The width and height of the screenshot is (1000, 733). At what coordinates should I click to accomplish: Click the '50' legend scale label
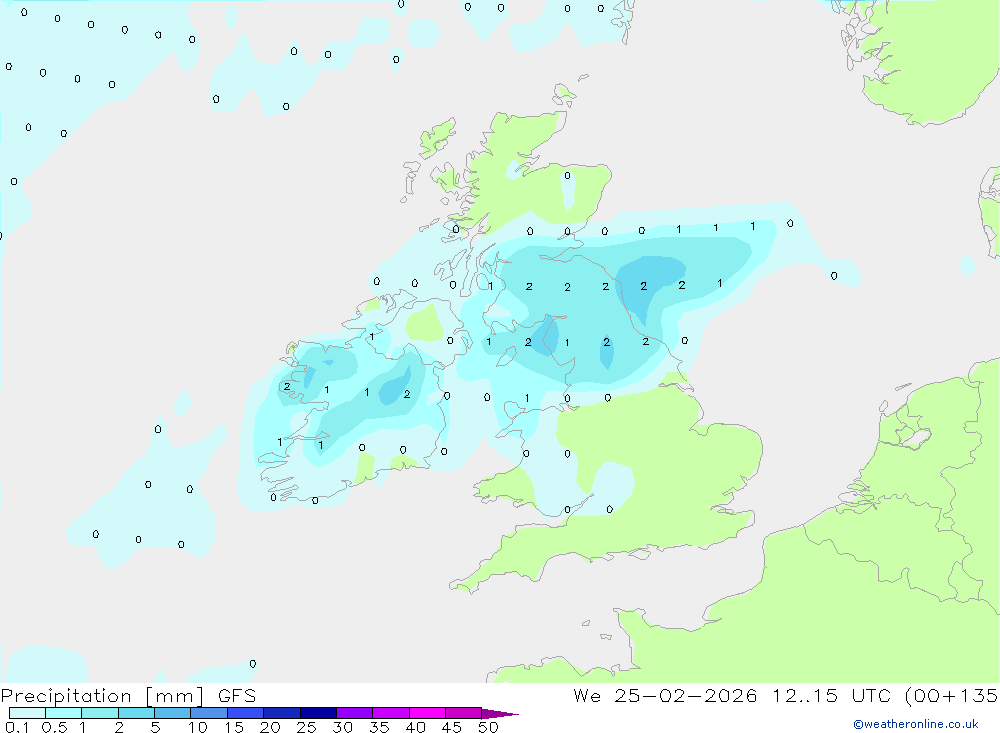click(488, 727)
